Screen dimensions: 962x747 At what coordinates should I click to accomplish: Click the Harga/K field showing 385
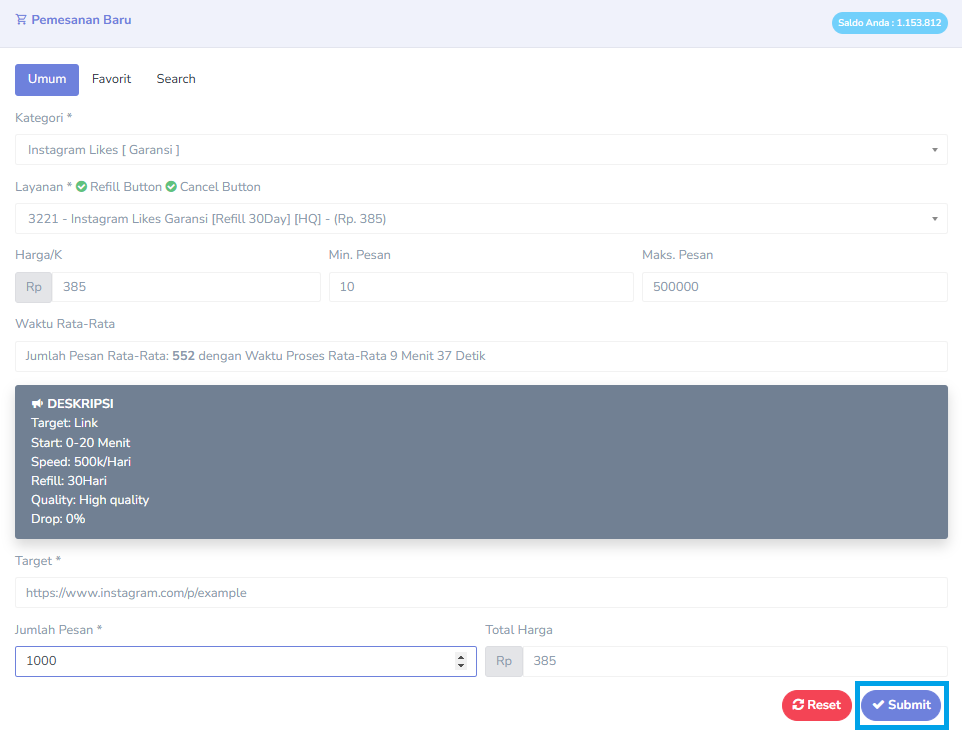[186, 287]
